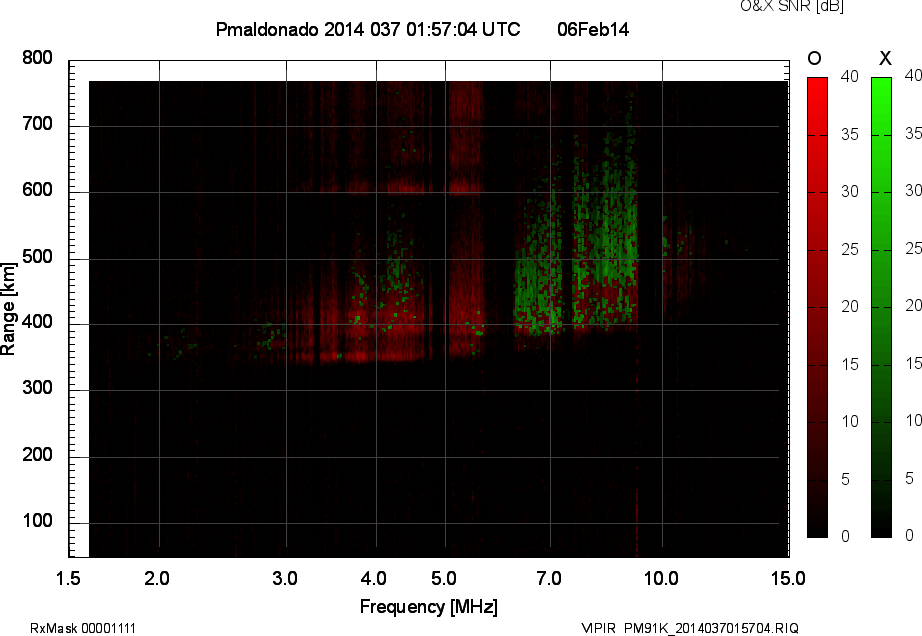Click the 30 value on O colorbar scale
Image resolution: width=922 pixels, height=636 pixels.
pyautogui.click(x=850, y=192)
